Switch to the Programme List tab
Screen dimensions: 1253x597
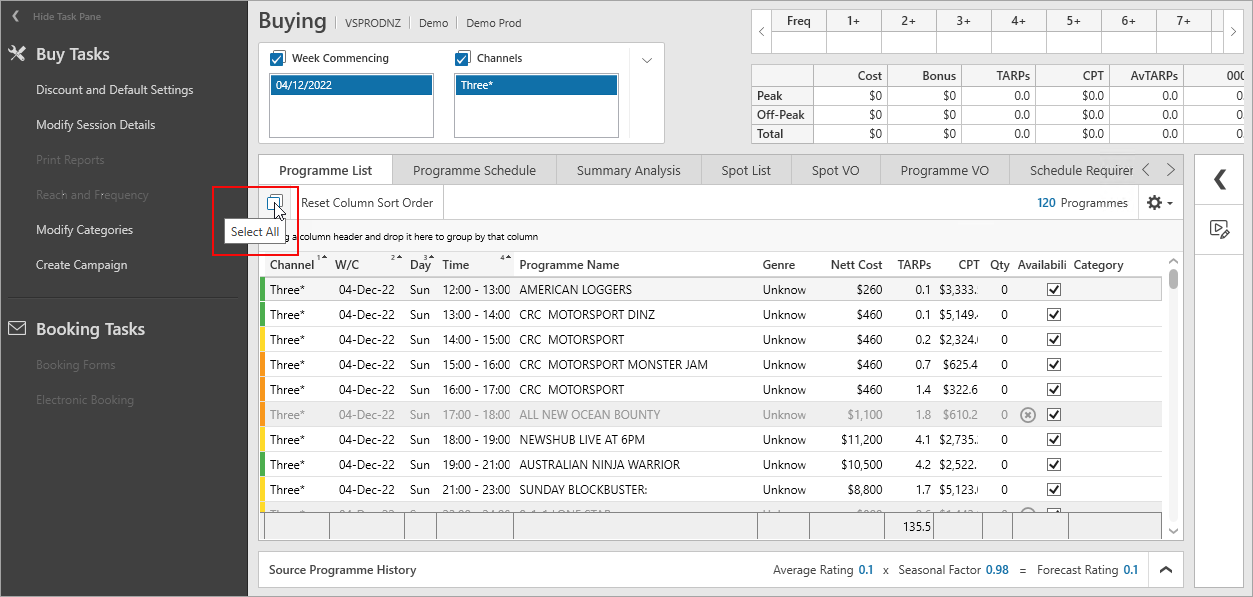[x=326, y=170]
